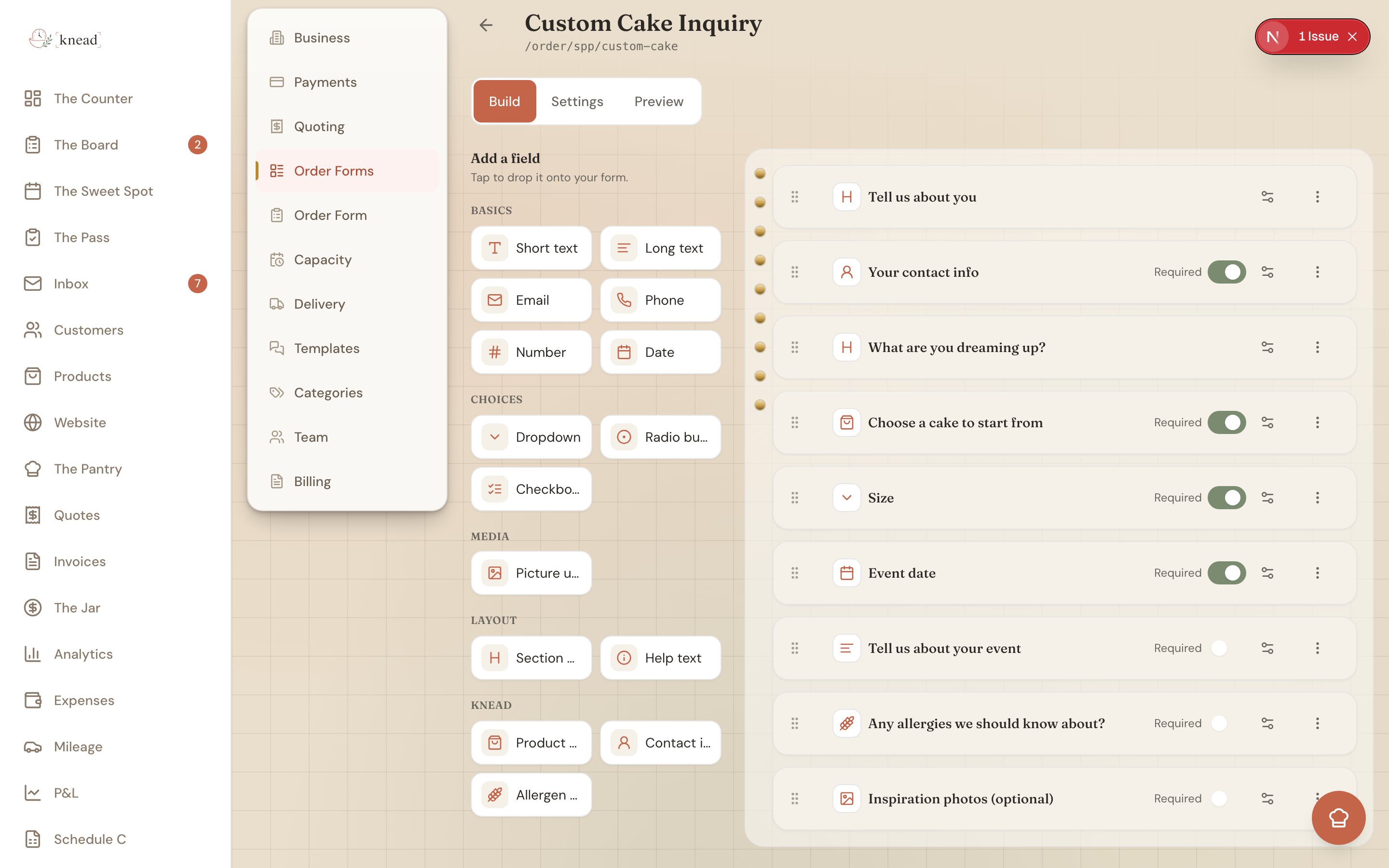The image size is (1389, 868).
Task: Add a Date field
Action: point(660,352)
